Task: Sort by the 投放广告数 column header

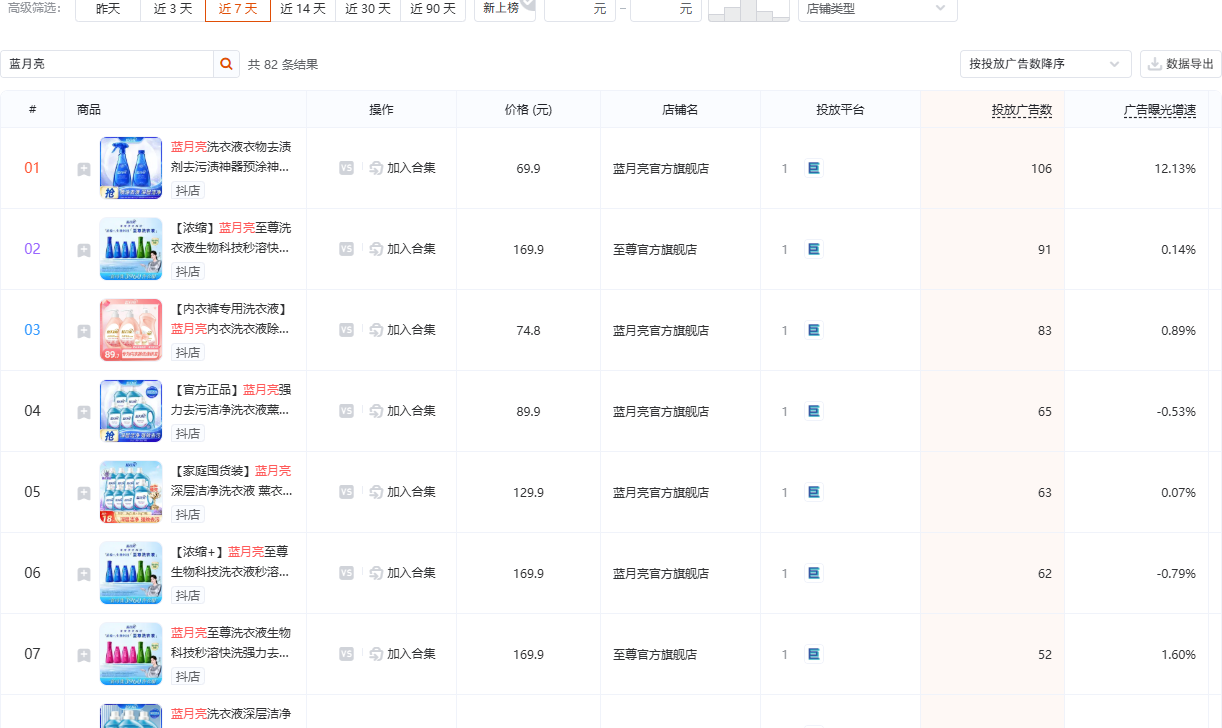Action: click(x=1022, y=110)
